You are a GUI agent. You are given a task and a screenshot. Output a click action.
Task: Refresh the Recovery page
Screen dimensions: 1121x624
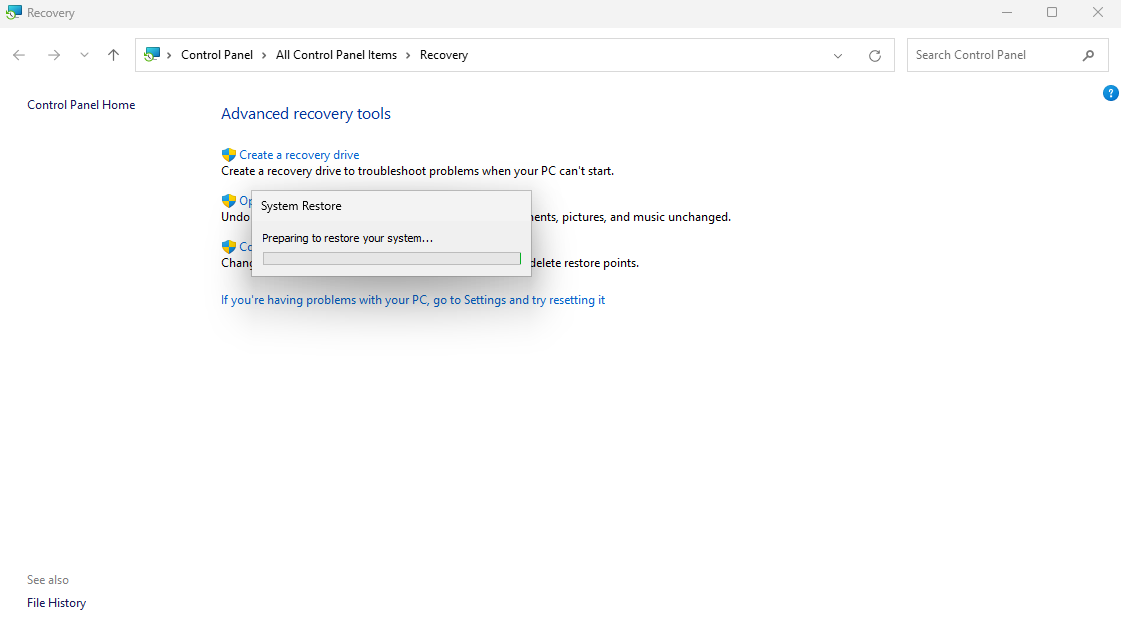click(x=874, y=56)
